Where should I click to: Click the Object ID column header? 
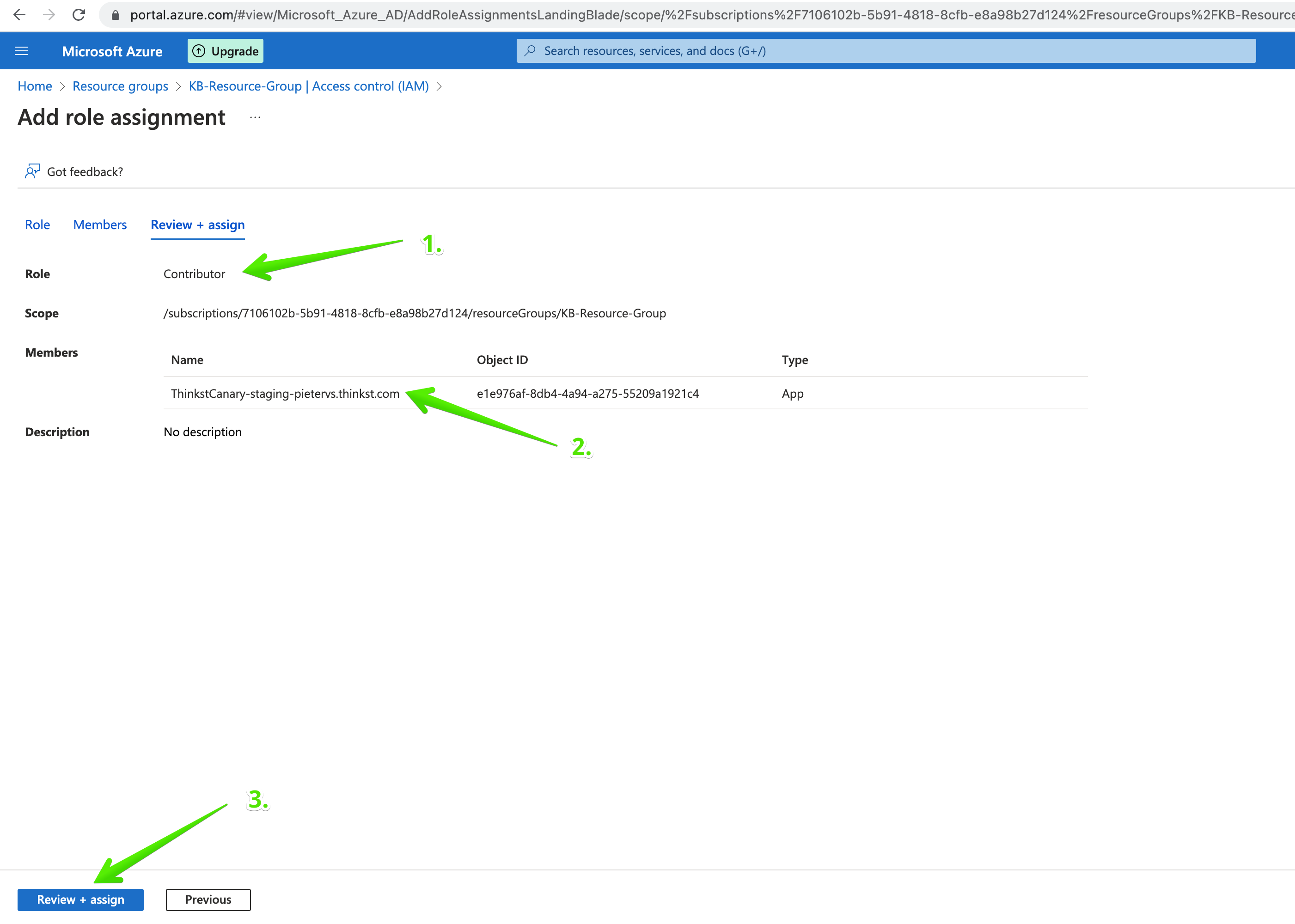tap(502, 359)
